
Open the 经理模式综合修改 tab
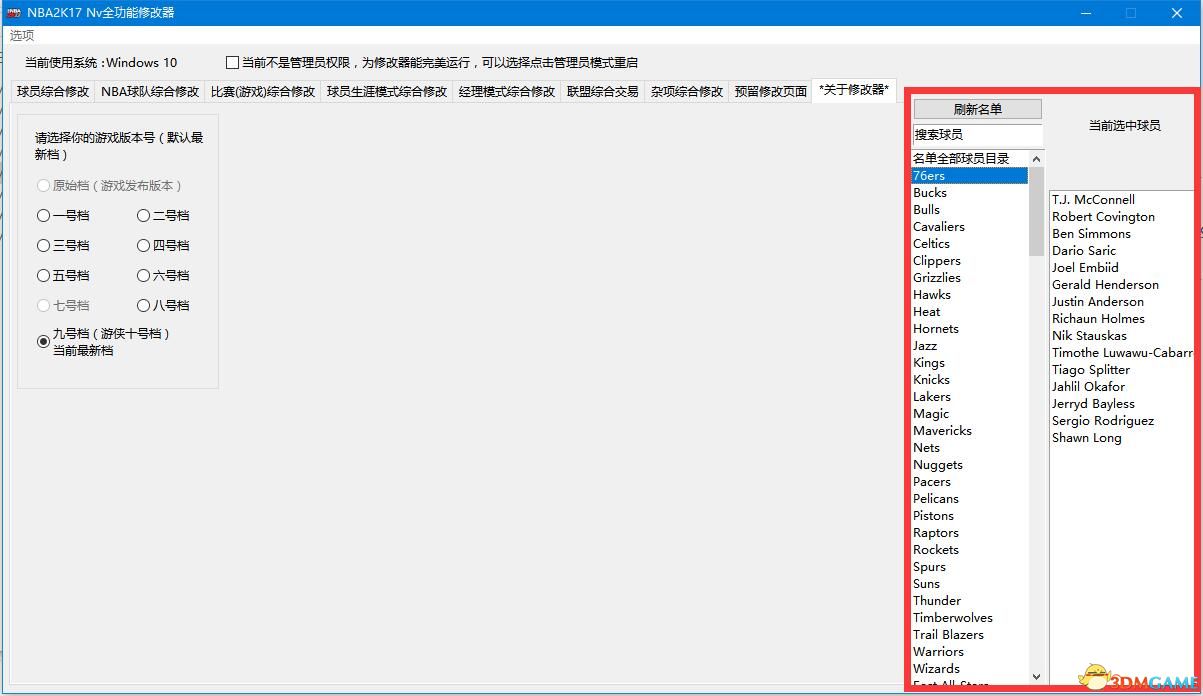(507, 91)
